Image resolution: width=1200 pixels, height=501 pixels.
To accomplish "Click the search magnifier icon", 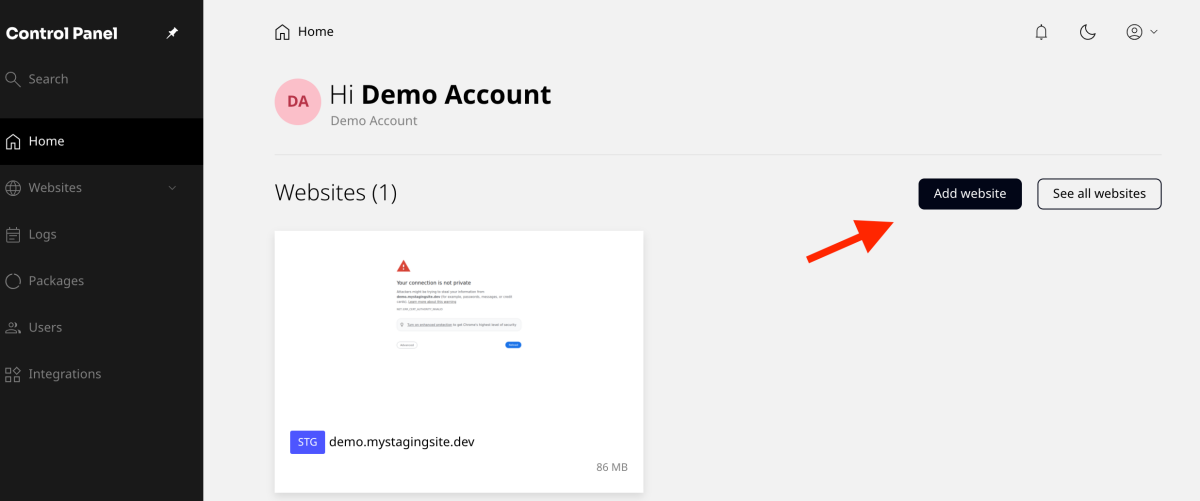I will (x=13, y=79).
